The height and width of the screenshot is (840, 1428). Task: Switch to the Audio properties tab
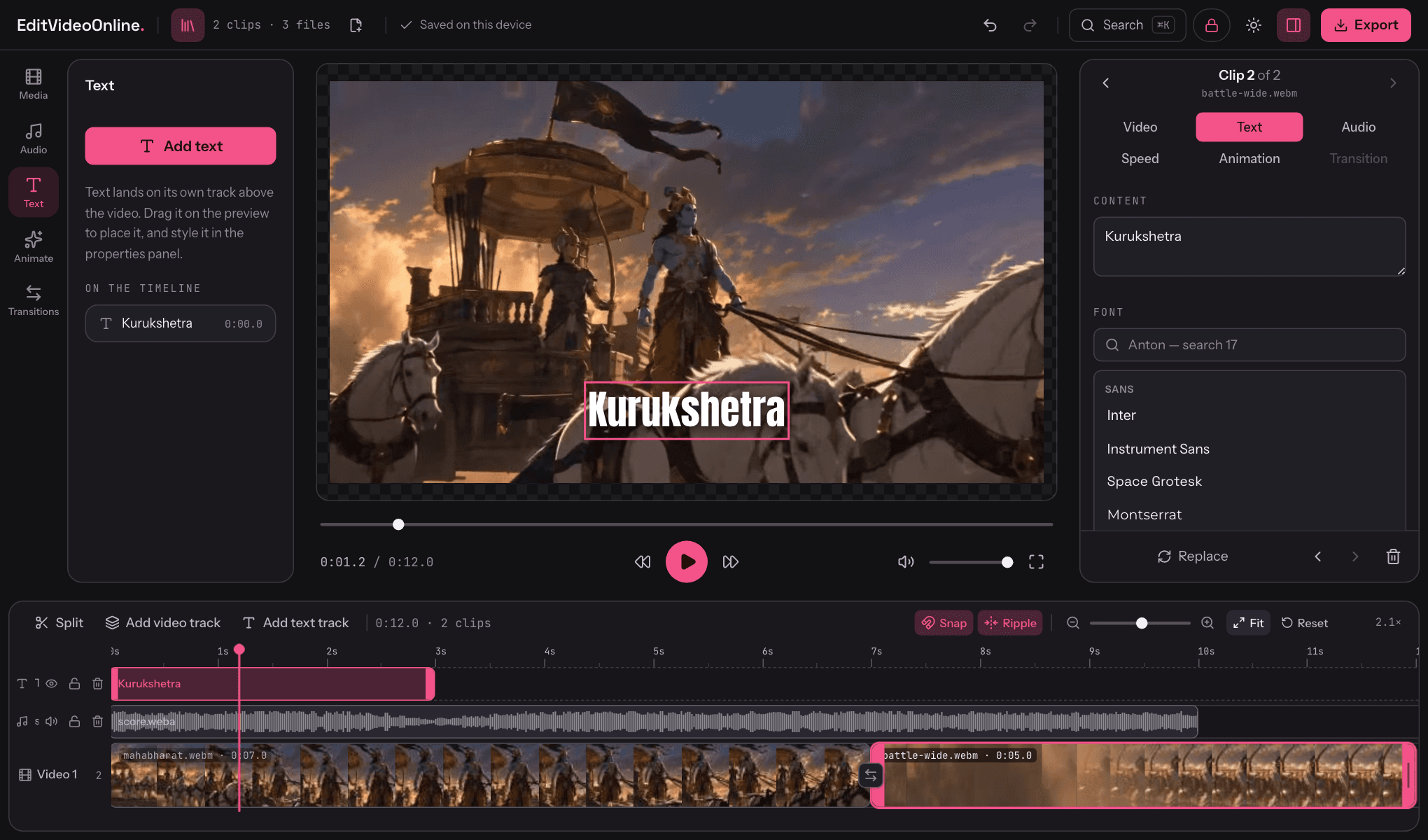pos(1358,127)
